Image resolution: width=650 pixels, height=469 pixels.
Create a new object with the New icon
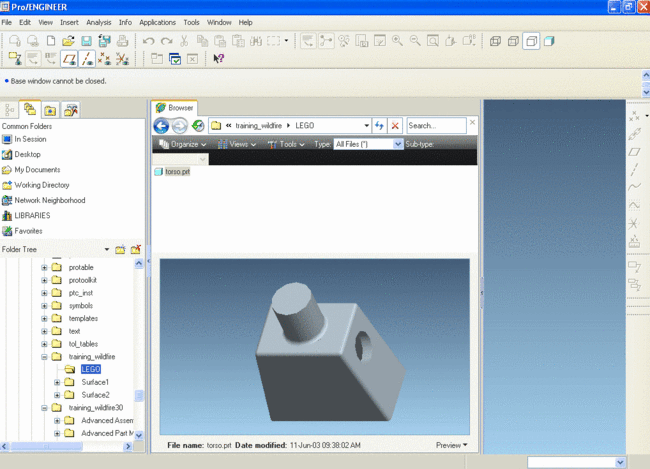tap(51, 41)
